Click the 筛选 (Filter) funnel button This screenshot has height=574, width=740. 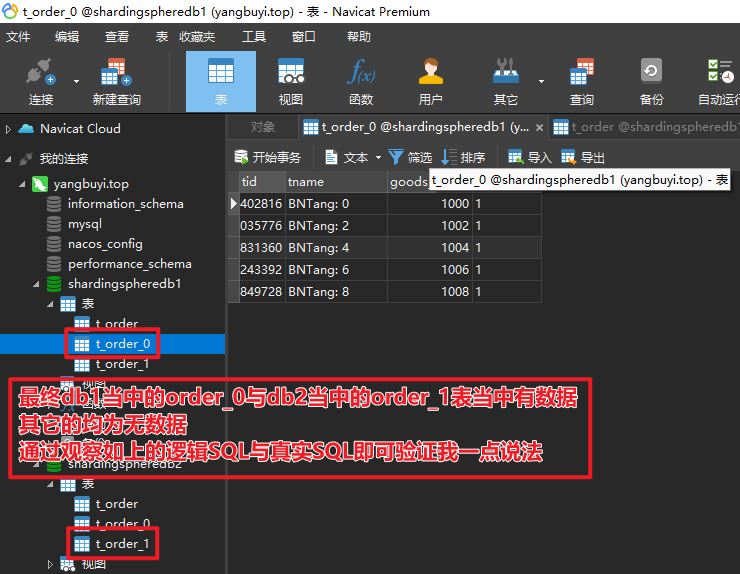pyautogui.click(x=410, y=157)
